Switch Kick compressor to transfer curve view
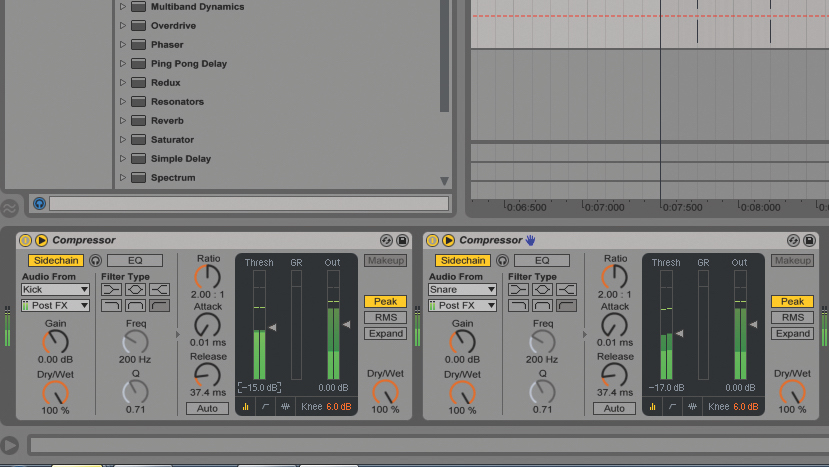 (x=265, y=407)
